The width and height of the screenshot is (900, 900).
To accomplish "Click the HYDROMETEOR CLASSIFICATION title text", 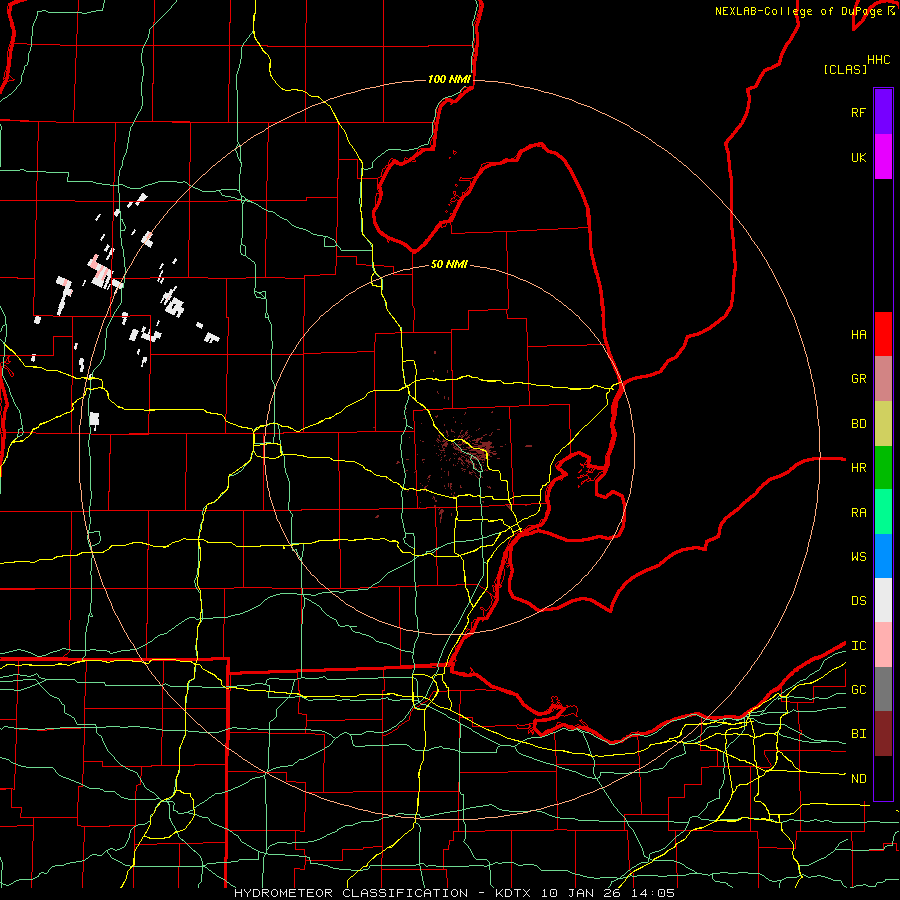I will (351, 893).
